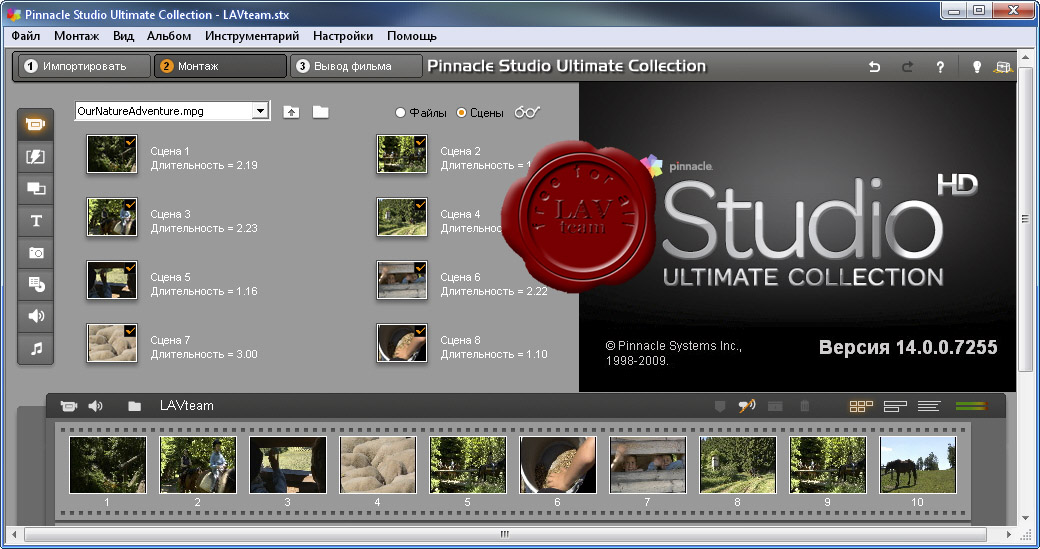This screenshot has height=549, width=1040.
Task: Go up one folder level in album
Action: pos(291,112)
